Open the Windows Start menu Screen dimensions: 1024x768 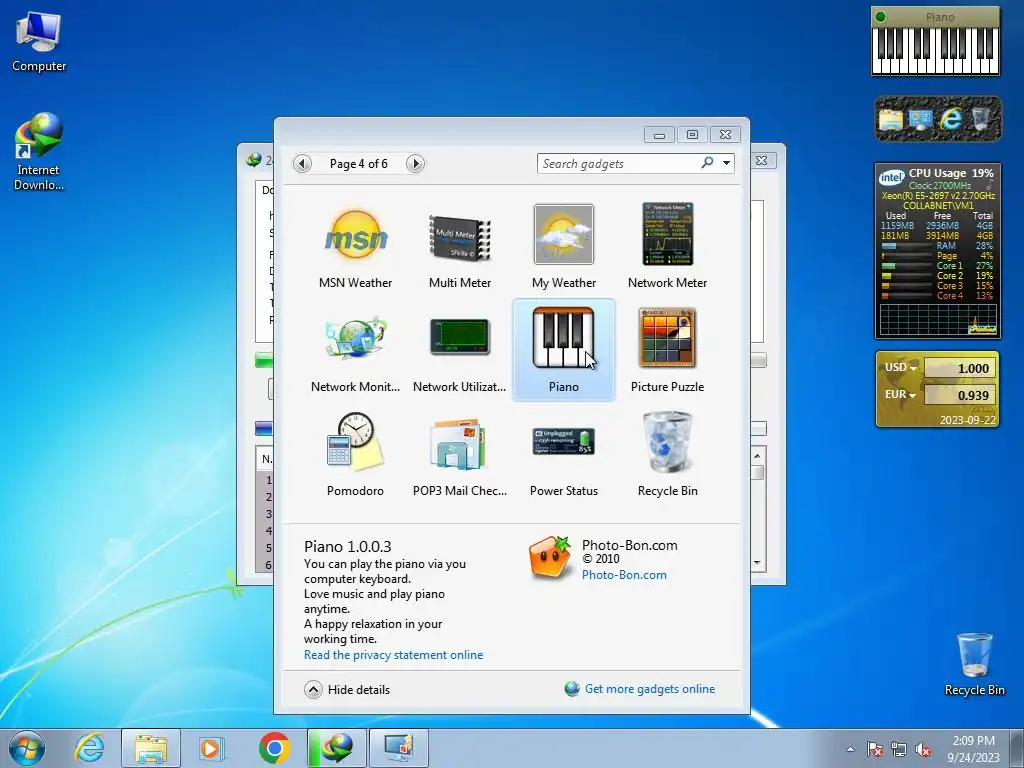click(27, 748)
